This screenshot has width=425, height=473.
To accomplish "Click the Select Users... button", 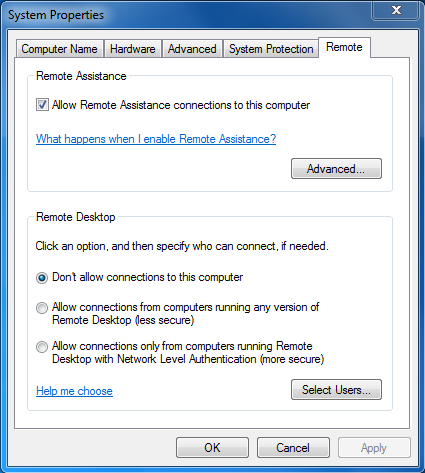I will [x=336, y=389].
